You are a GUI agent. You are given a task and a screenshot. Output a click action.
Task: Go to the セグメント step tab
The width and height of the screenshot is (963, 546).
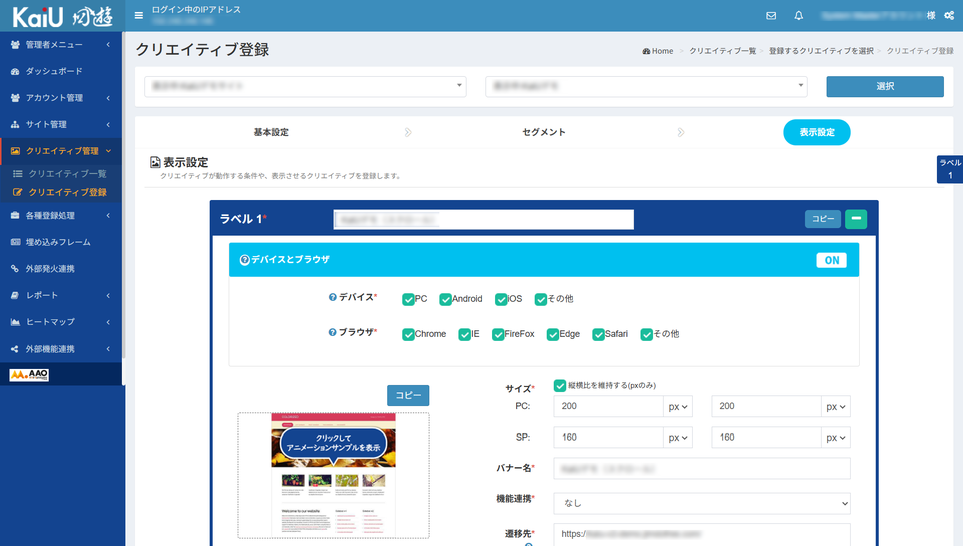coord(544,132)
